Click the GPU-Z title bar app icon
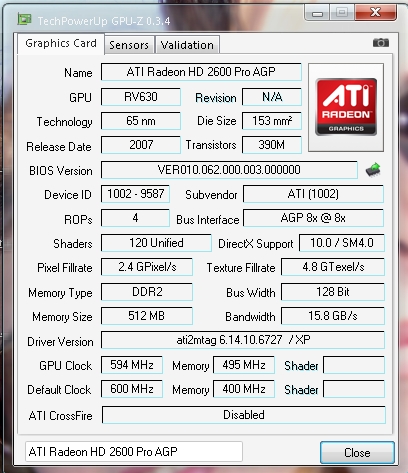Image resolution: width=408 pixels, height=473 pixels. point(24,20)
